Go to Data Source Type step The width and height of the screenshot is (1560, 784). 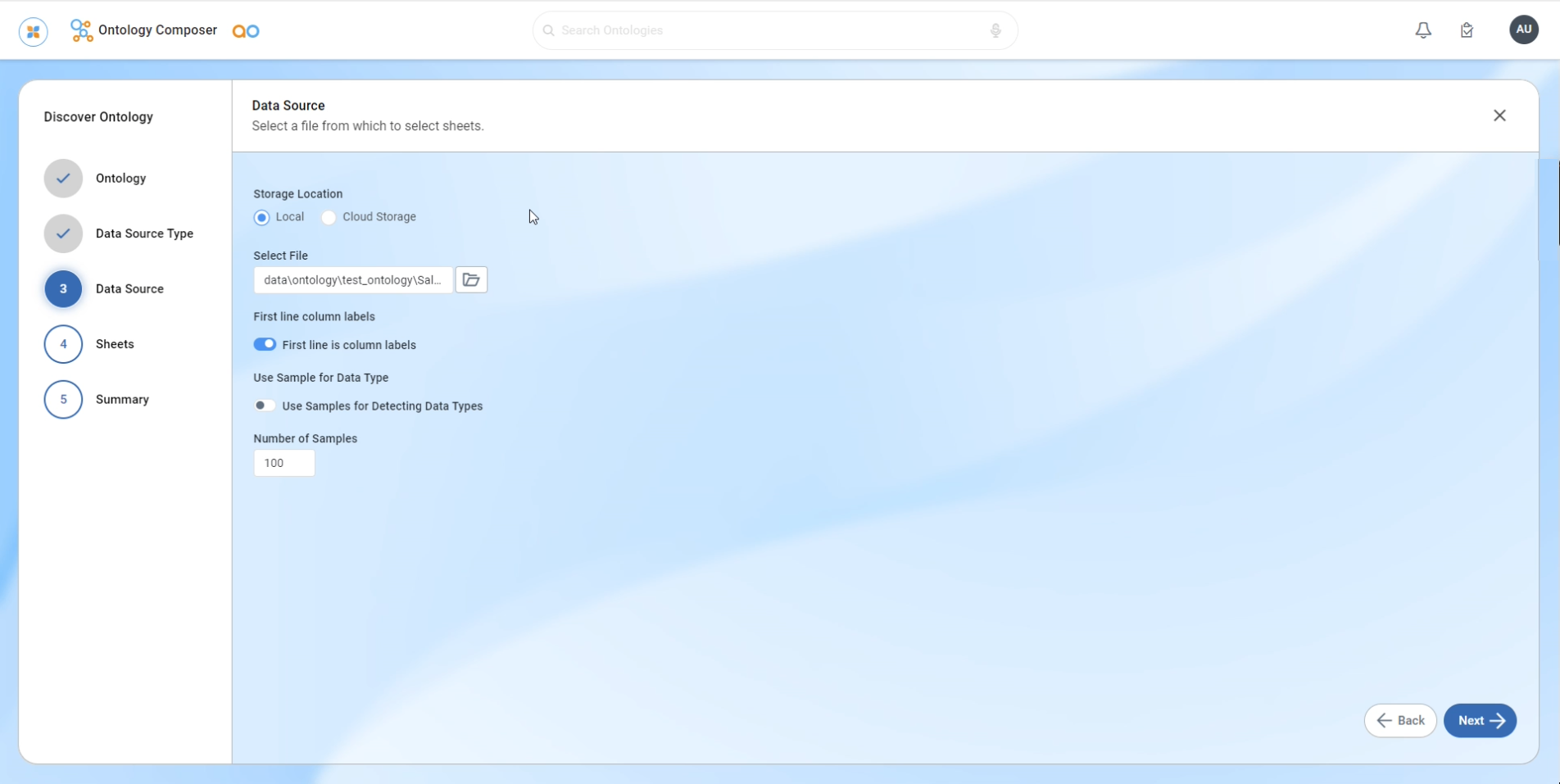tap(63, 233)
